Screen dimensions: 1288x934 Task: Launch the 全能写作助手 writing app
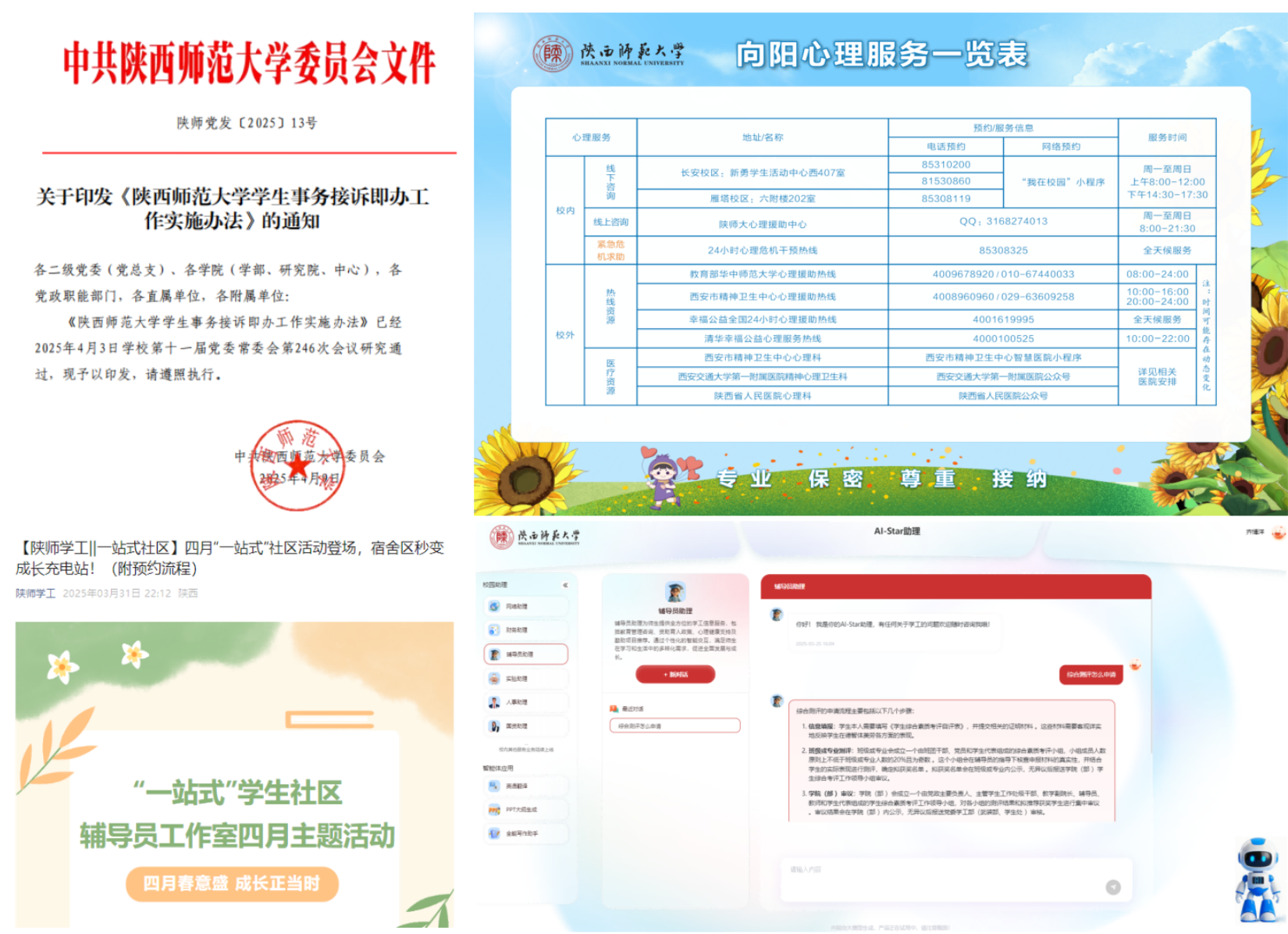[x=494, y=833]
